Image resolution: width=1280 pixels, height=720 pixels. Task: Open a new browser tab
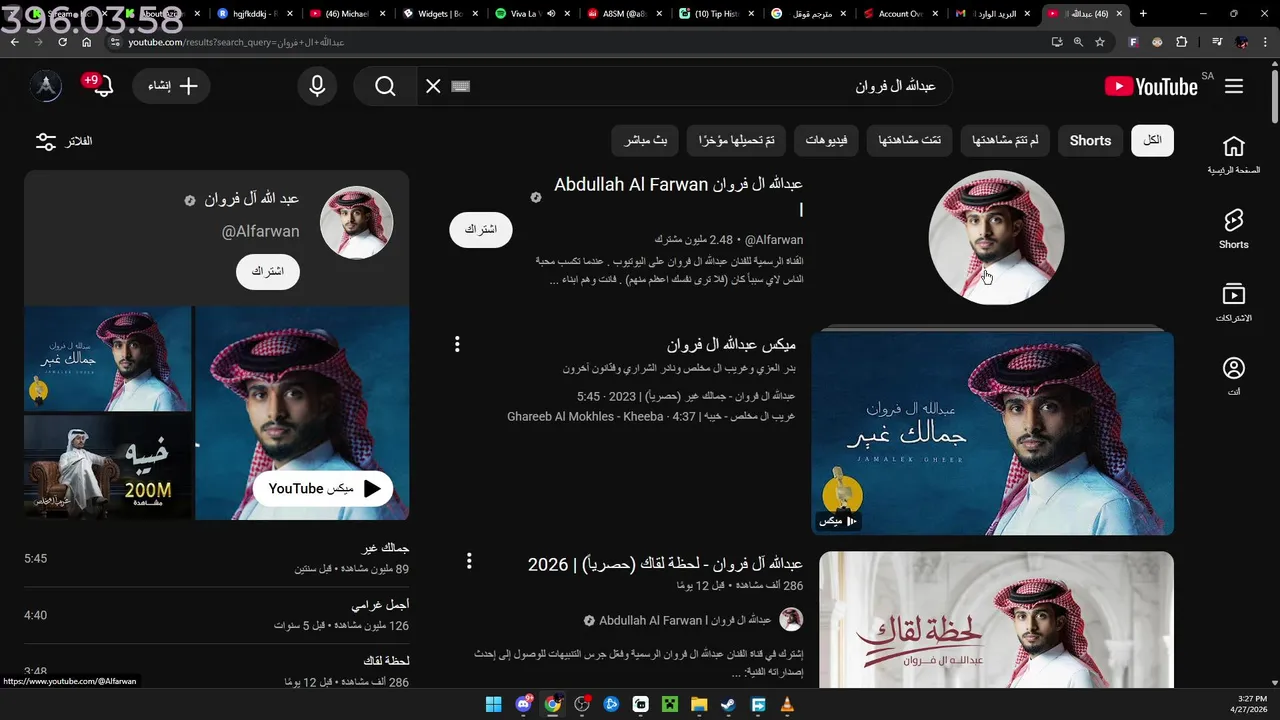point(1143,13)
